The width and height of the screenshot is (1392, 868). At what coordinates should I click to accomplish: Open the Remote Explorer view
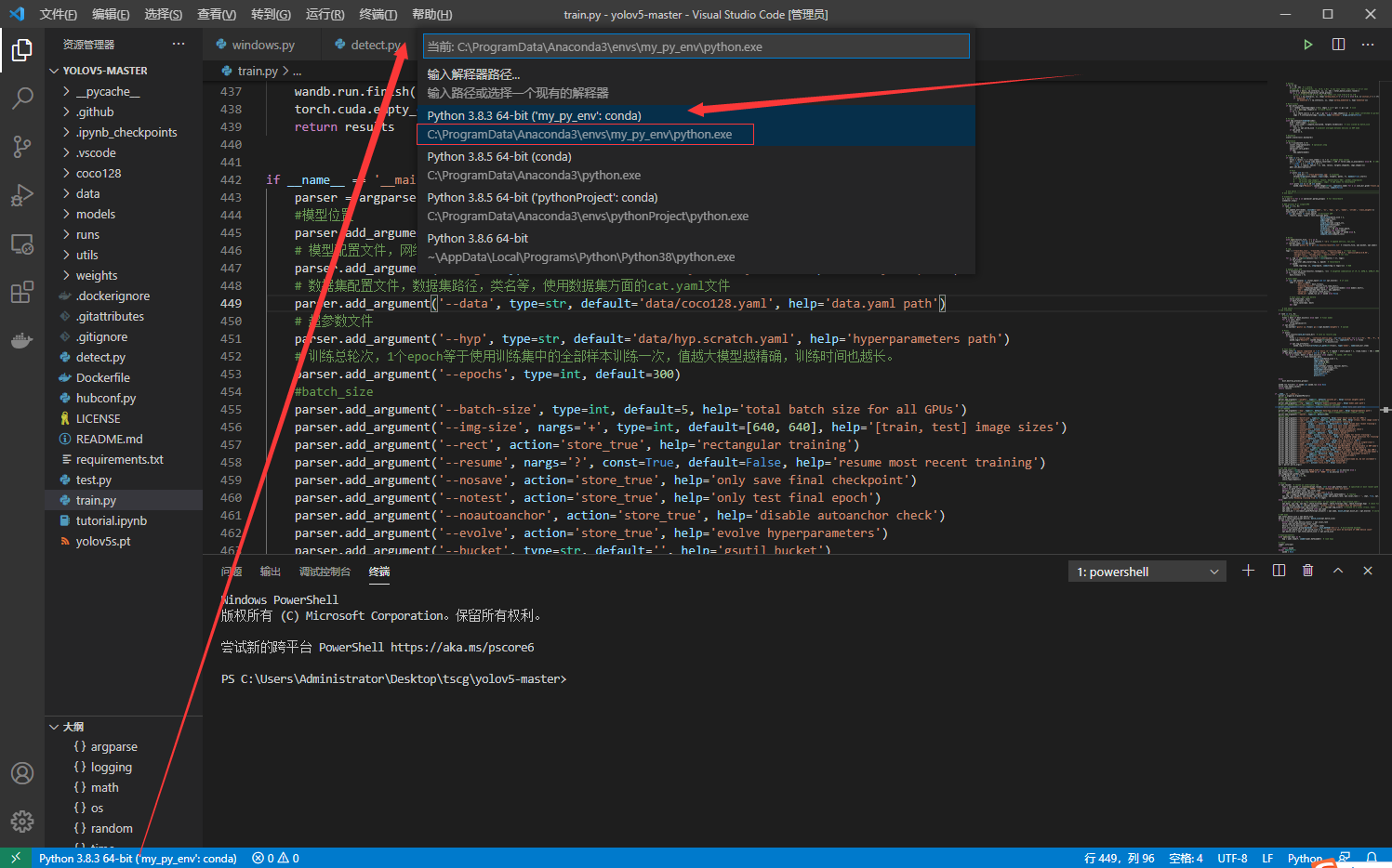(22, 244)
